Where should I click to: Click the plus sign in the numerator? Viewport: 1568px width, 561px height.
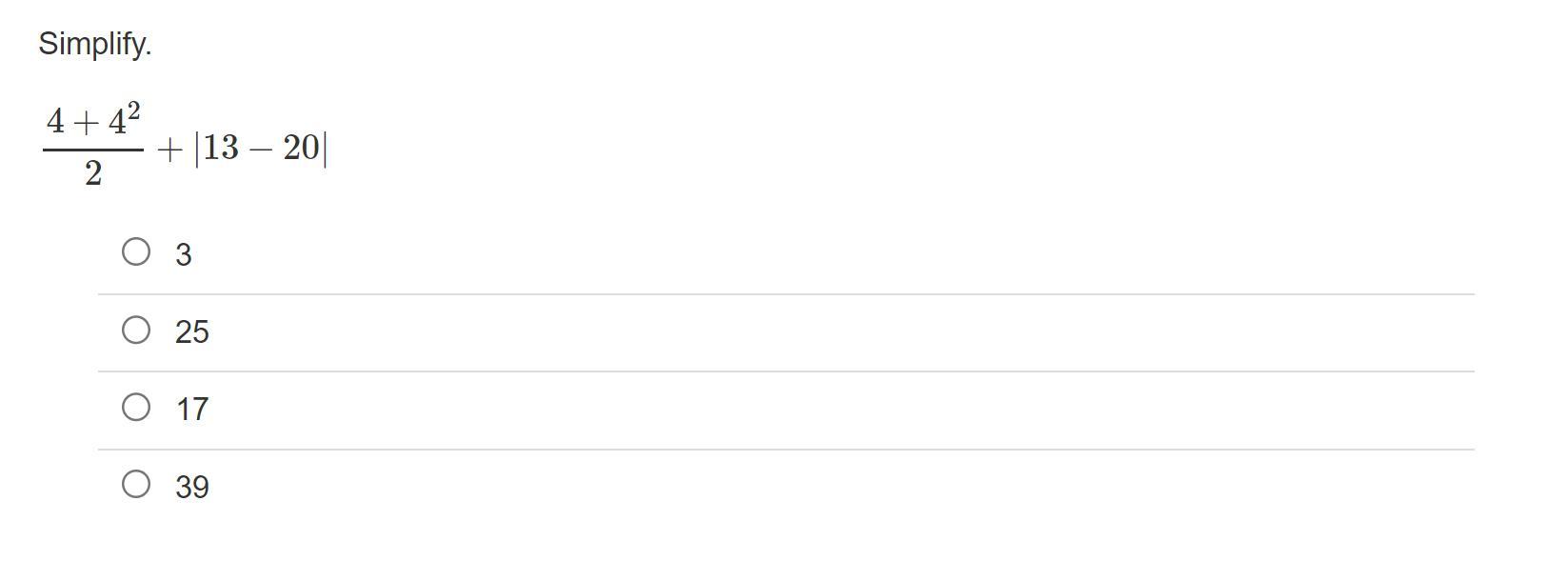(87, 122)
